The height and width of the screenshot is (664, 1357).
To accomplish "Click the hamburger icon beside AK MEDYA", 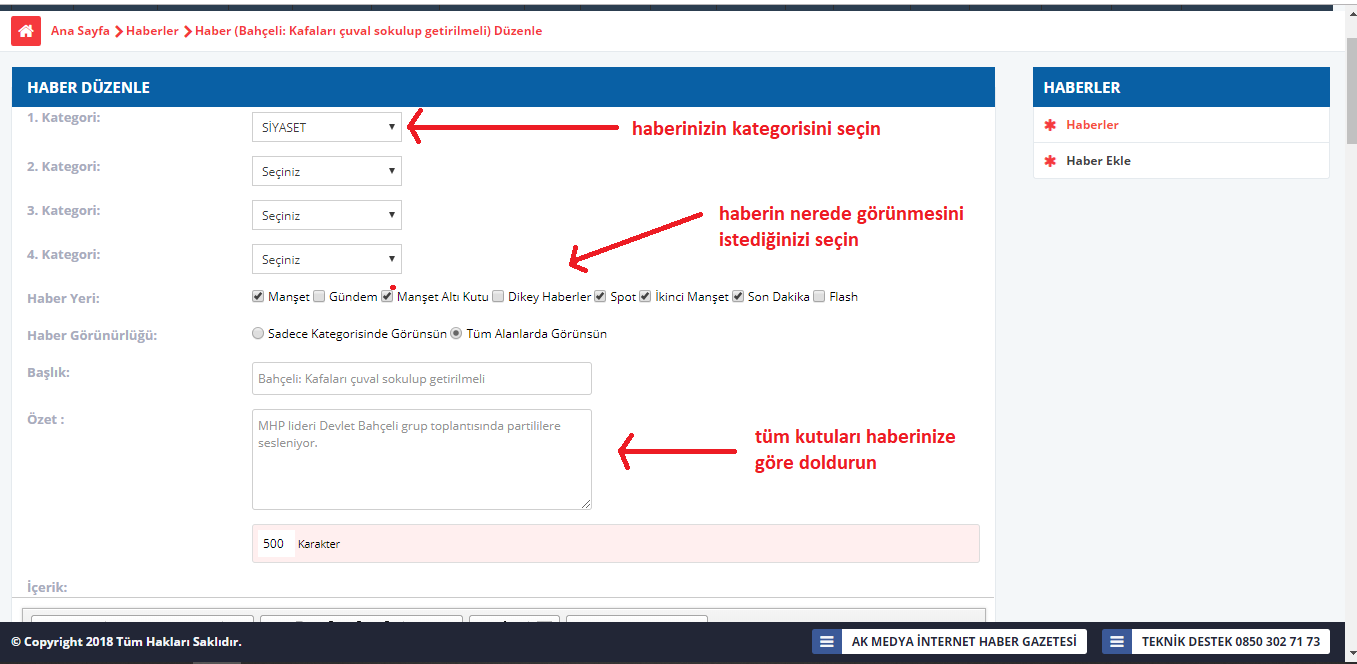I will (826, 641).
